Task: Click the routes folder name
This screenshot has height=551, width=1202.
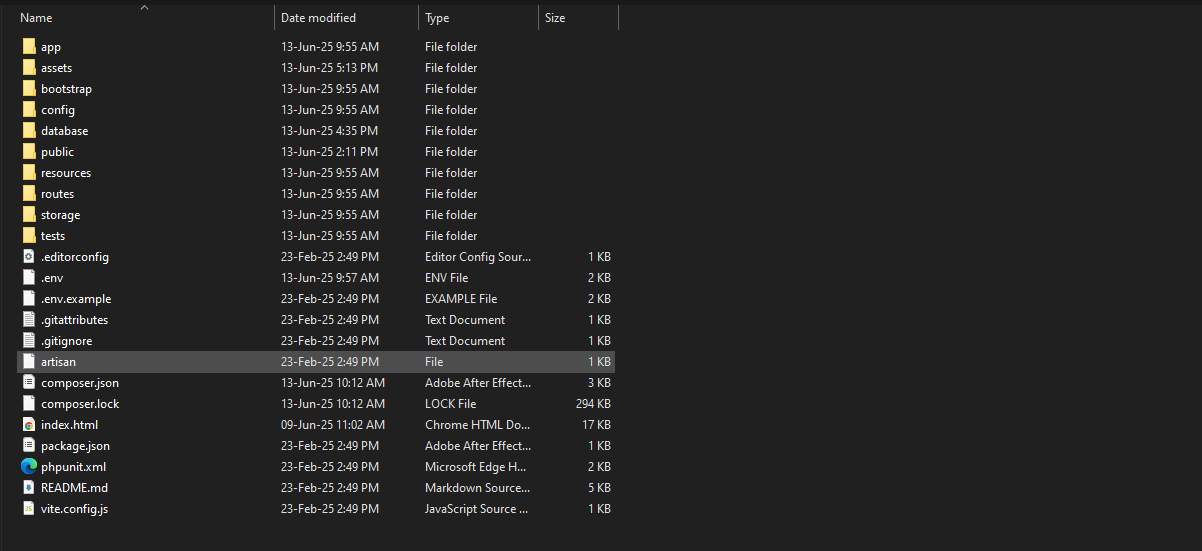Action: click(x=57, y=194)
